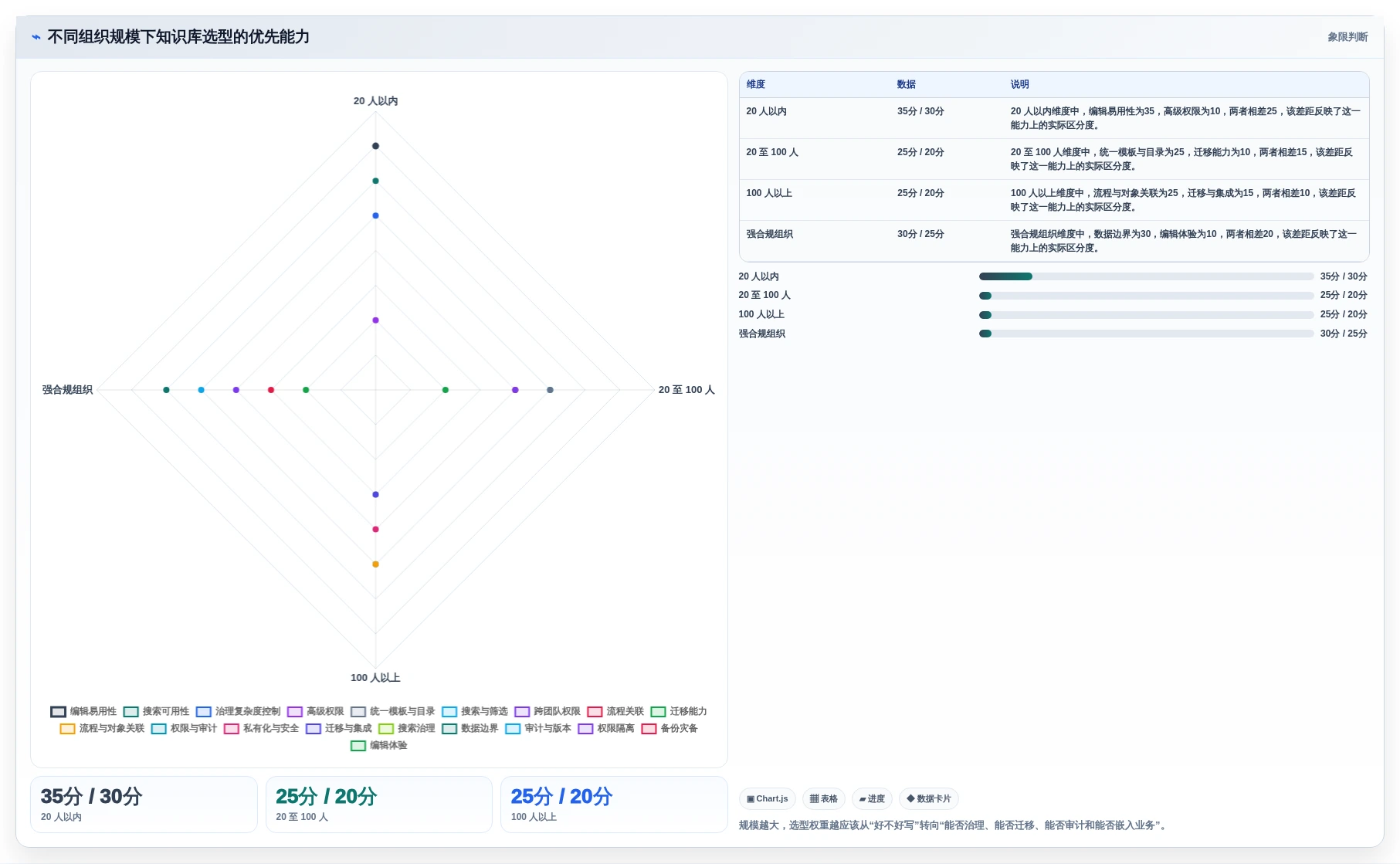Toggle the 迁移能力 legend series
The height and width of the screenshot is (864, 1400).
pyautogui.click(x=679, y=711)
